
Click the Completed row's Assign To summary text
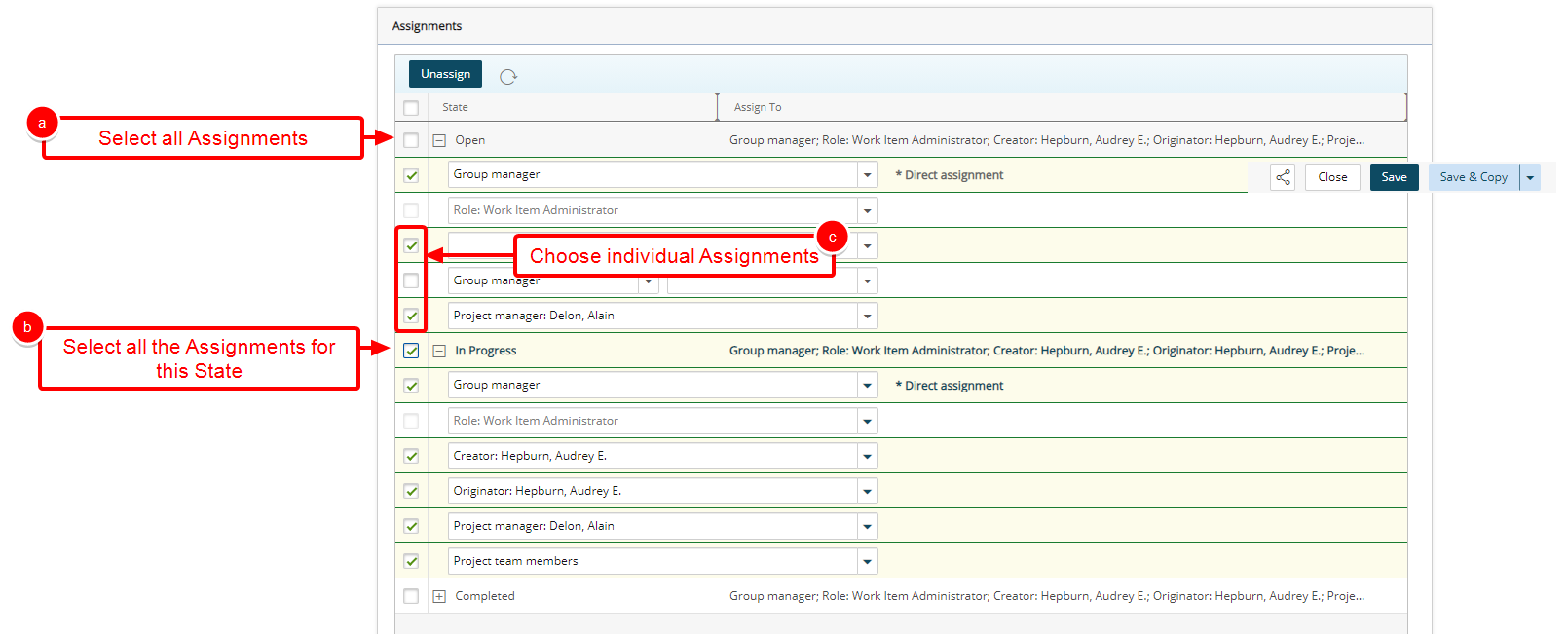pyautogui.click(x=1047, y=596)
